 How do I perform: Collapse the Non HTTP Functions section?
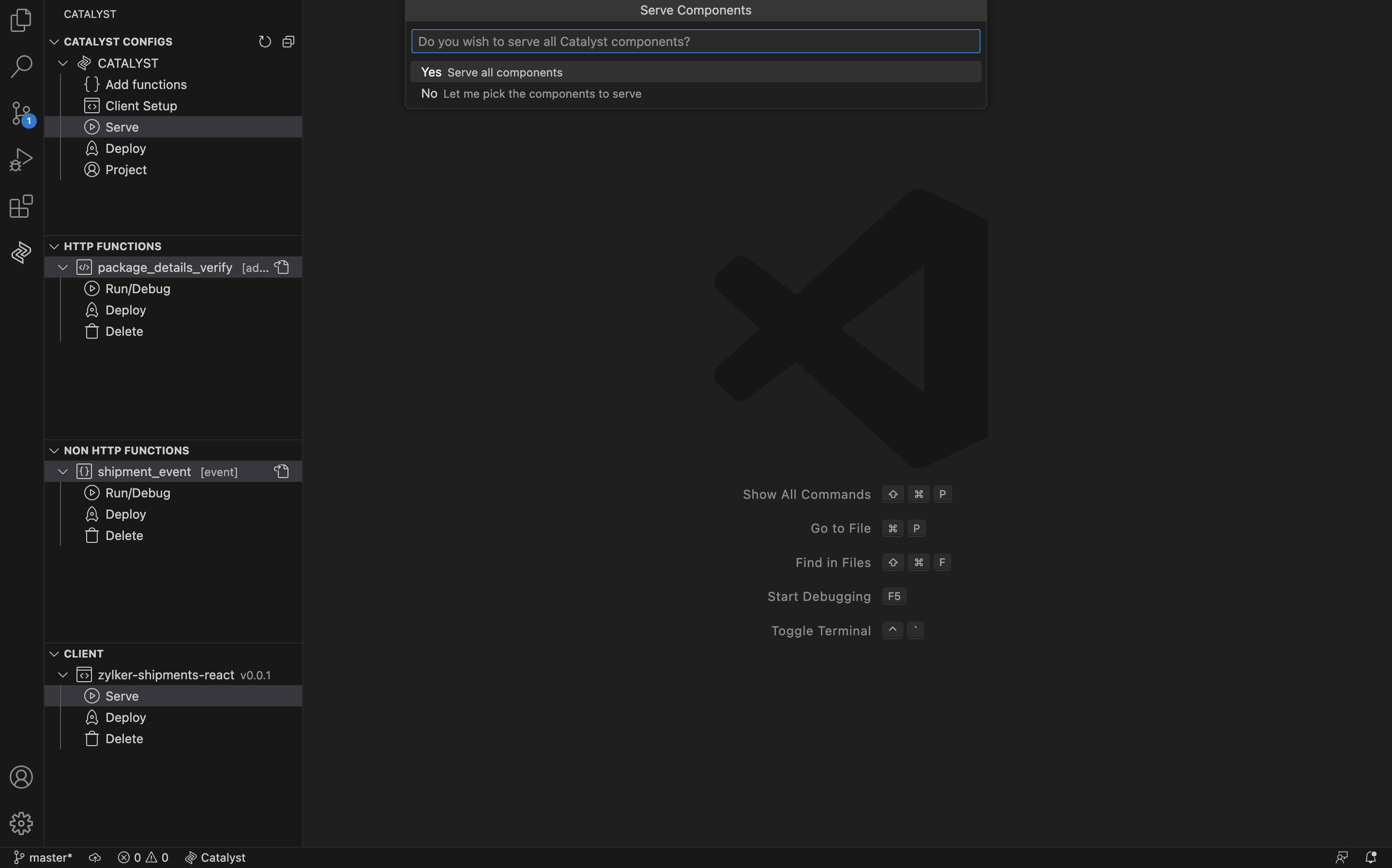[x=54, y=450]
